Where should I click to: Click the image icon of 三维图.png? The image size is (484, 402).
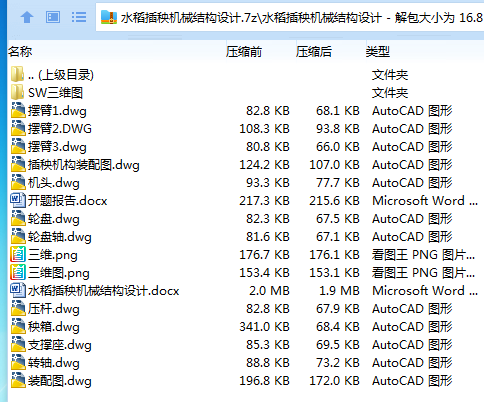[18, 272]
